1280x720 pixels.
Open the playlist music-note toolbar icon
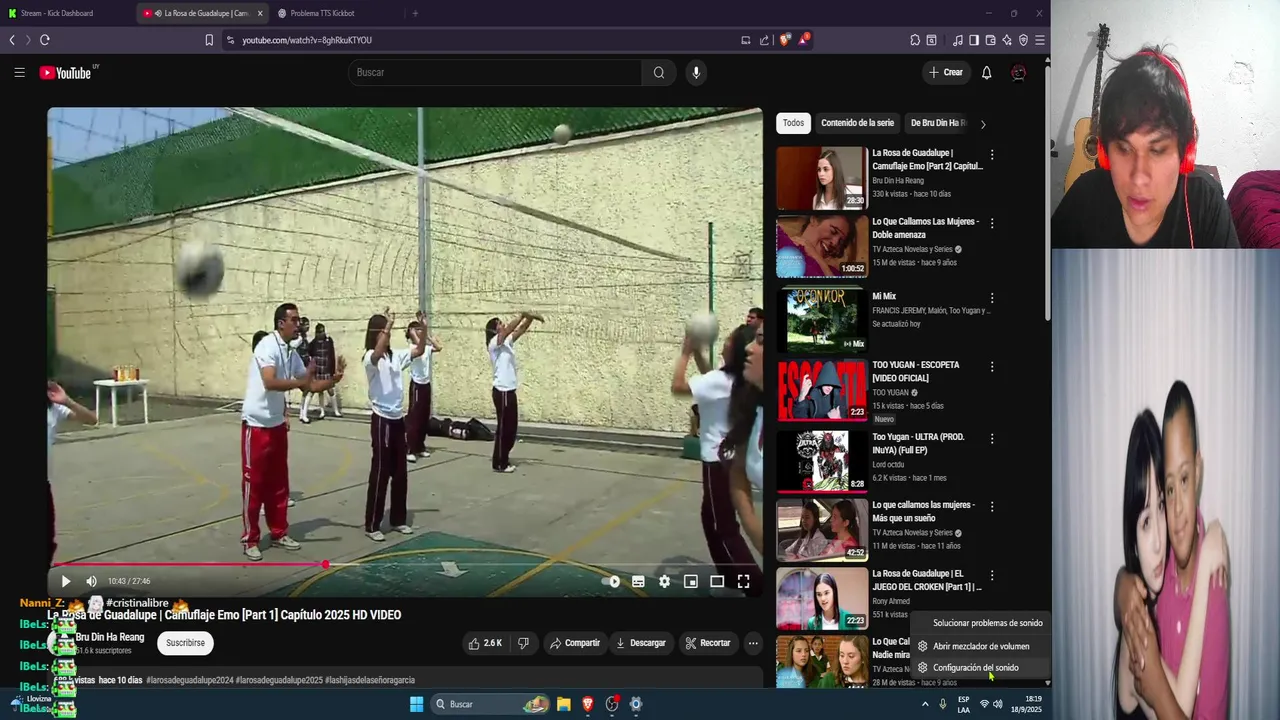coord(958,40)
